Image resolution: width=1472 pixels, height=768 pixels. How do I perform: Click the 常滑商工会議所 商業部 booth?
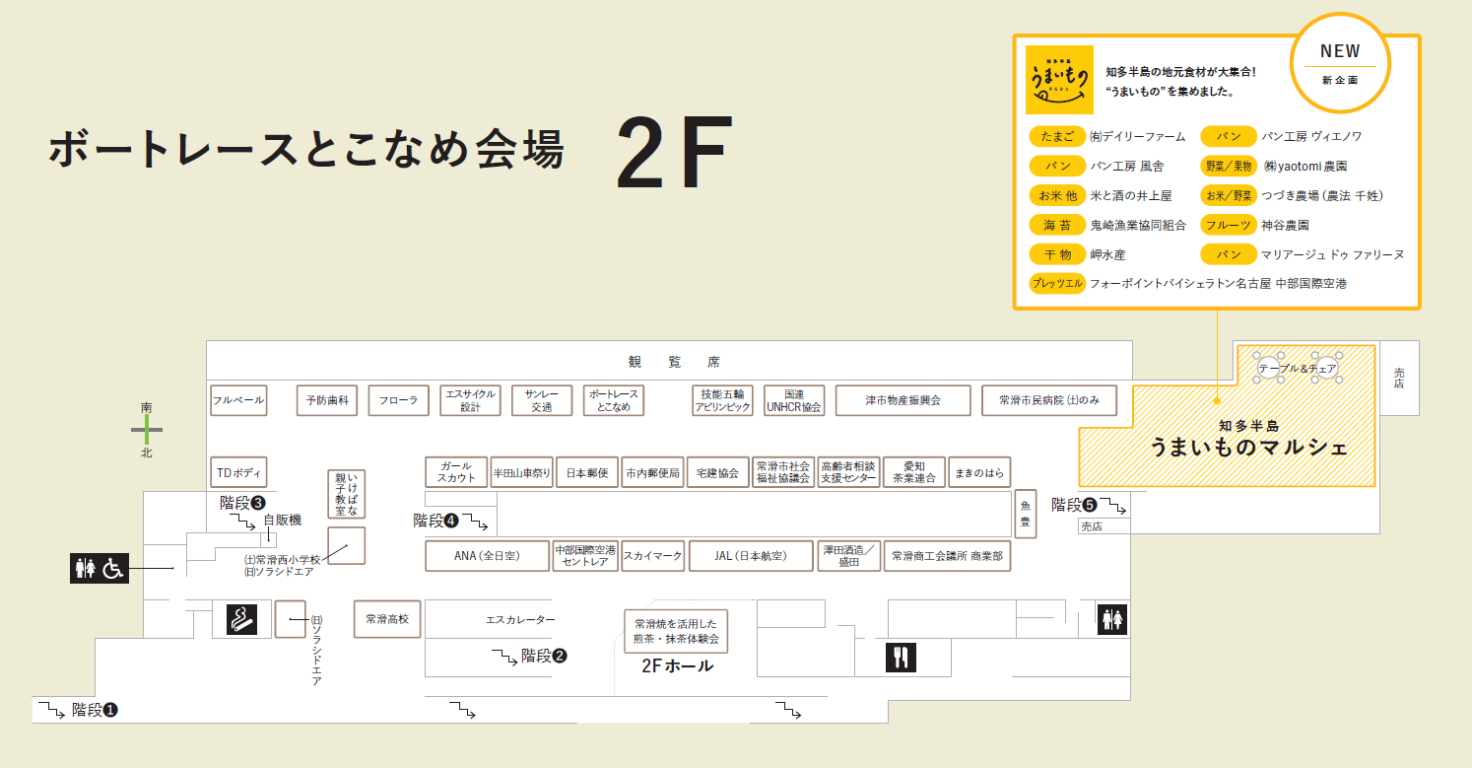click(947, 556)
